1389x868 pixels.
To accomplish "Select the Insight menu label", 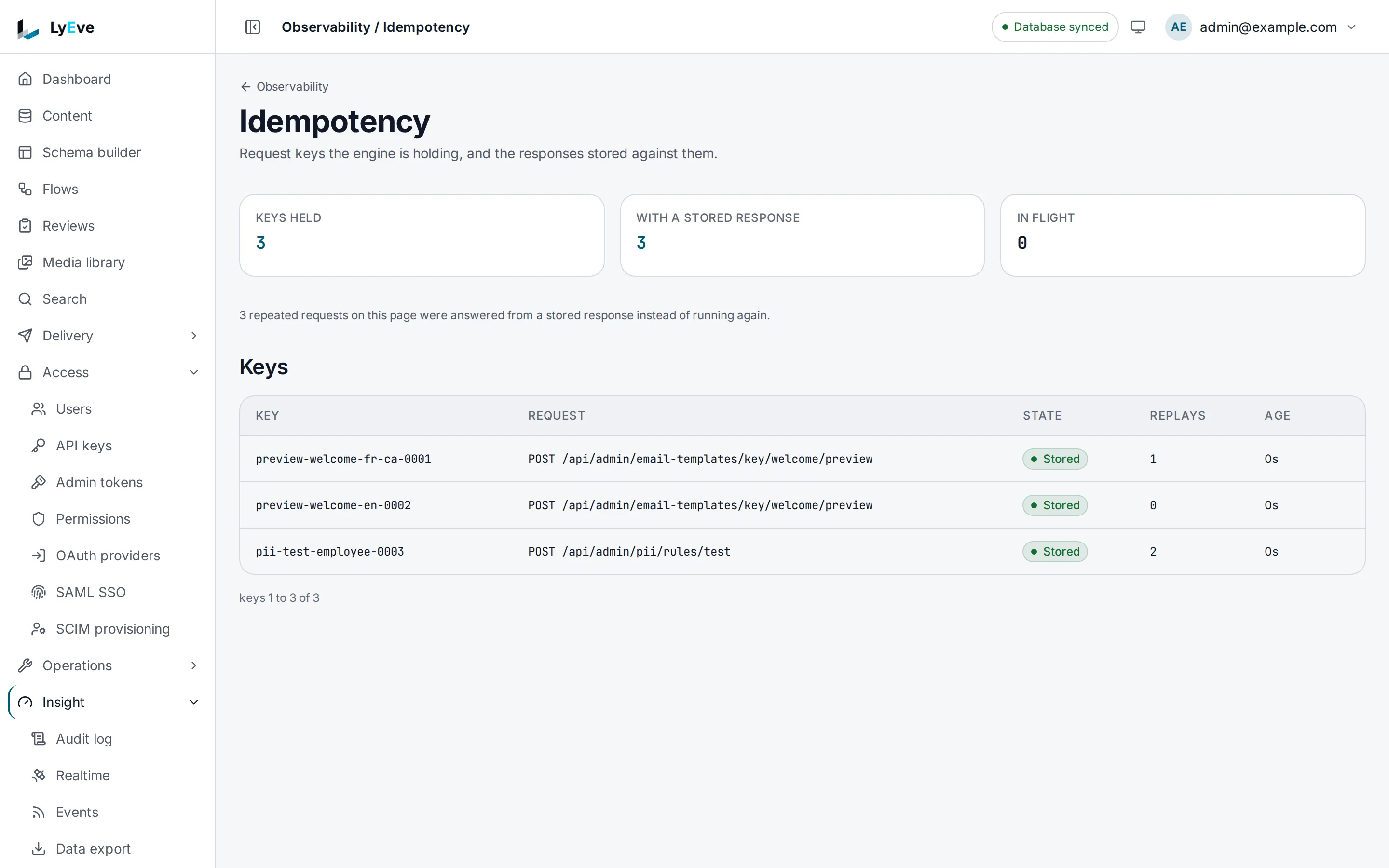I will [x=63, y=702].
